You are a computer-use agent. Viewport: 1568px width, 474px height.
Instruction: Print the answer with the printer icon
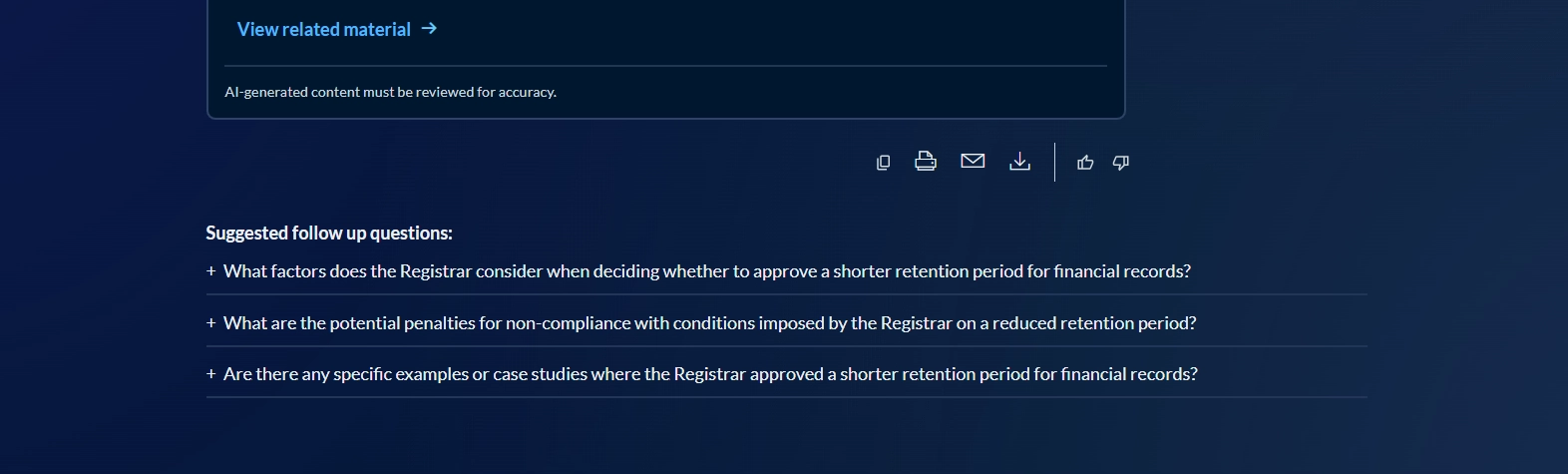pyautogui.click(x=926, y=162)
